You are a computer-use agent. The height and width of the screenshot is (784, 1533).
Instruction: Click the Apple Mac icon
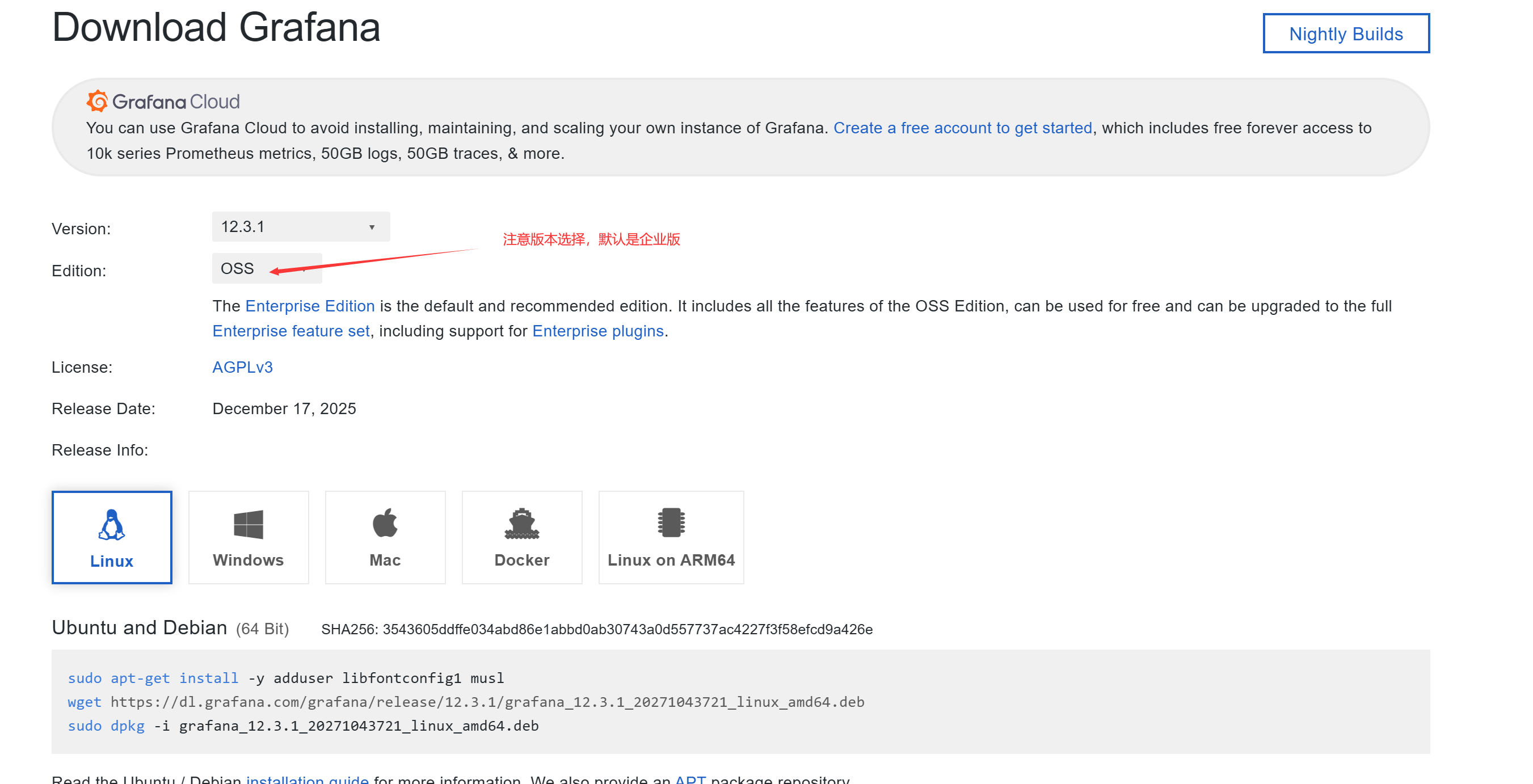[x=385, y=523]
